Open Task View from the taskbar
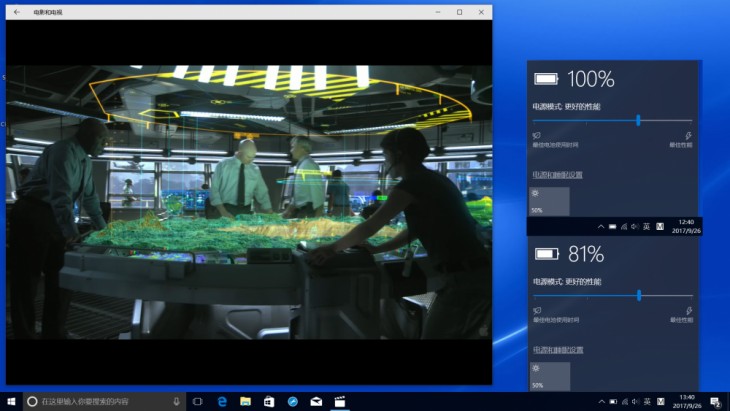 click(x=197, y=401)
